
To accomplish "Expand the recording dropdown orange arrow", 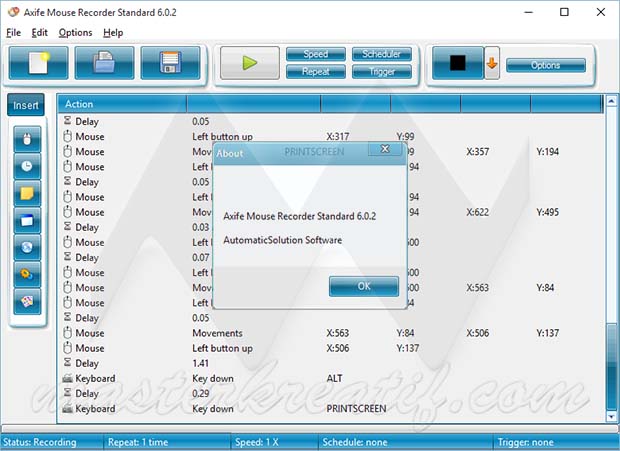I will pyautogui.click(x=492, y=63).
